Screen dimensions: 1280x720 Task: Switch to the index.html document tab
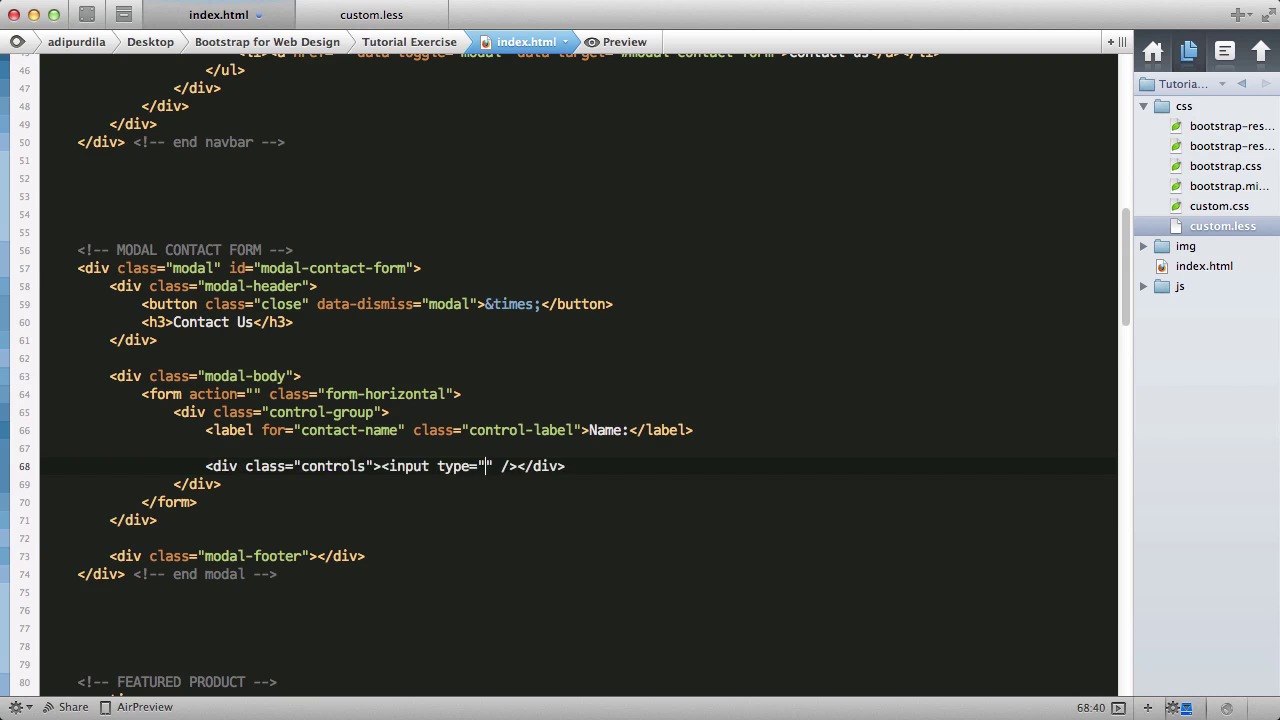(218, 15)
